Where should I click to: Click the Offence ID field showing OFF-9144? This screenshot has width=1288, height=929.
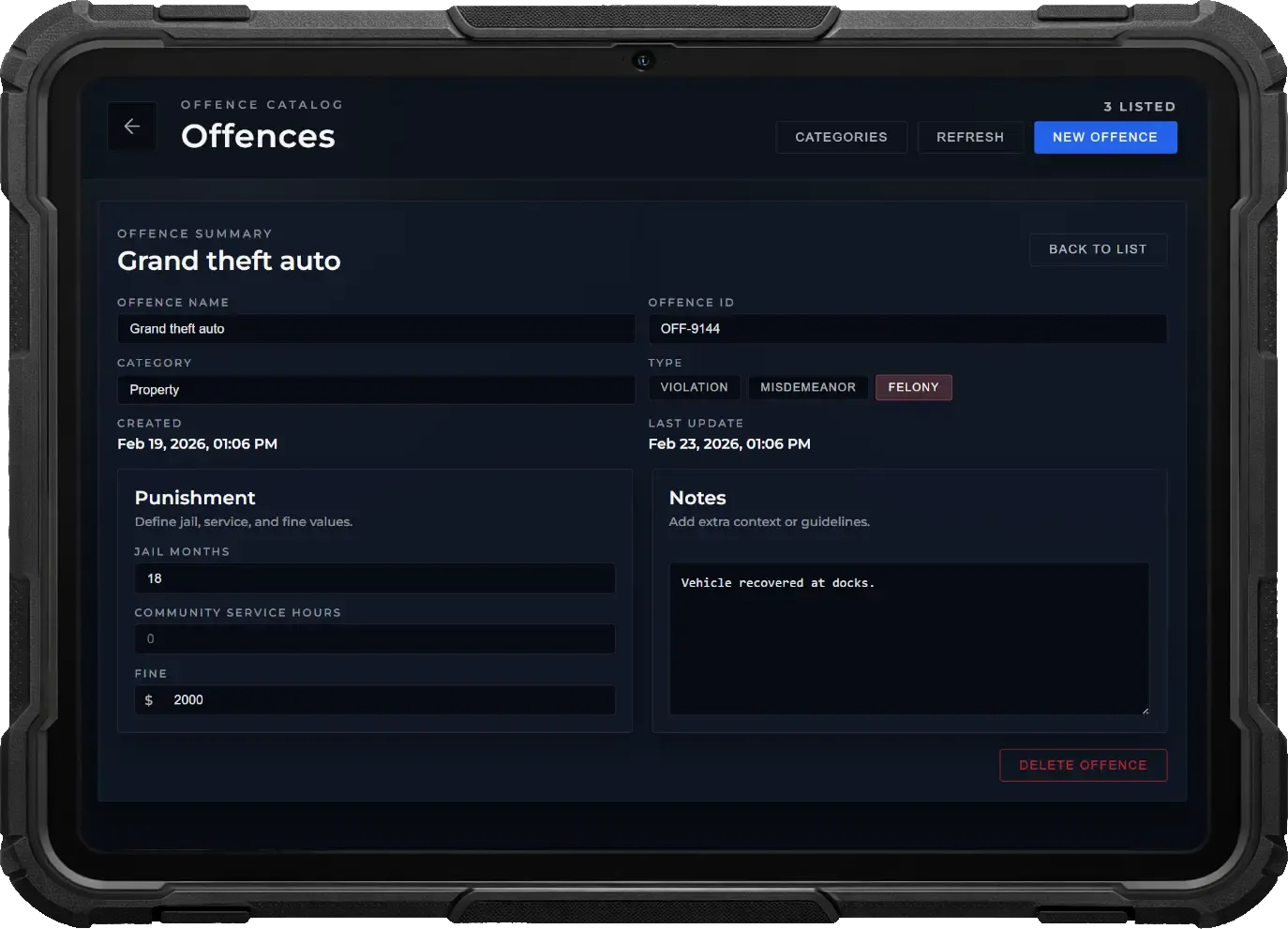[x=907, y=329]
